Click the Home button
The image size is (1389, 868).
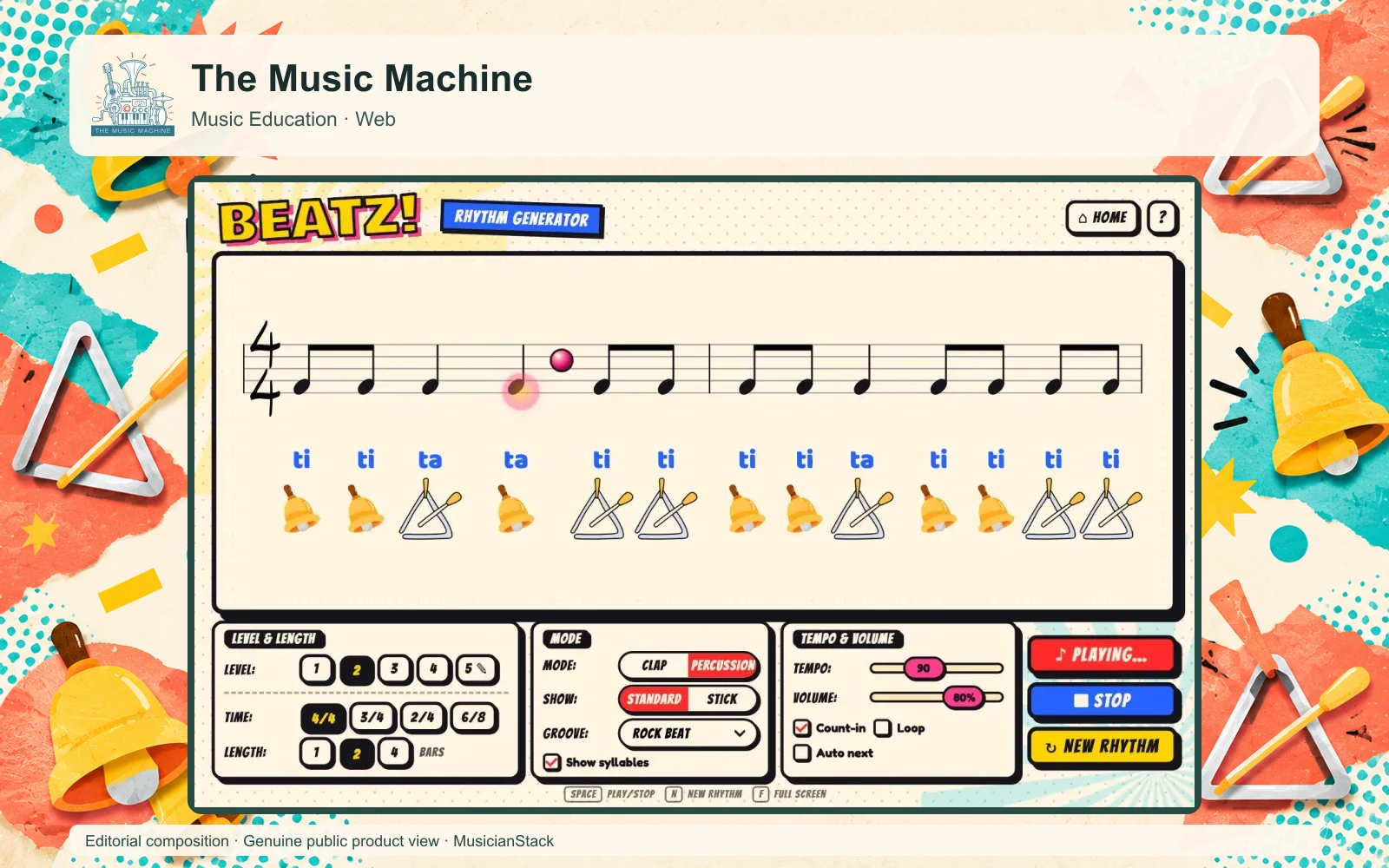click(x=1103, y=218)
